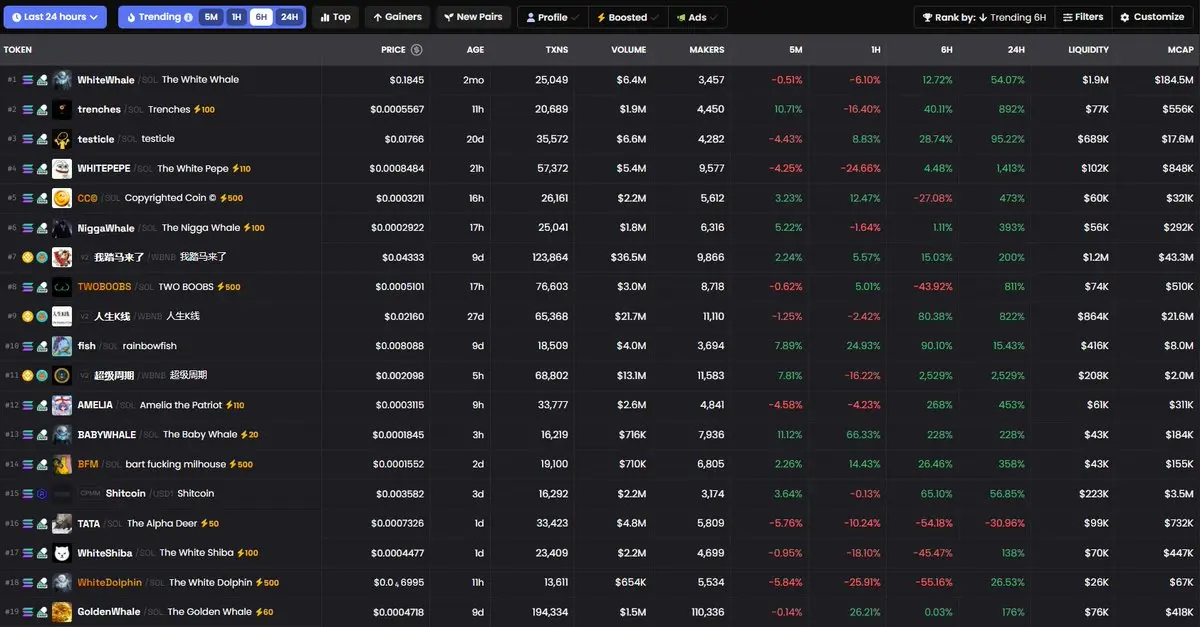This screenshot has width=1200, height=627.
Task: Select the 1H trending timeframe
Action: (x=236, y=17)
